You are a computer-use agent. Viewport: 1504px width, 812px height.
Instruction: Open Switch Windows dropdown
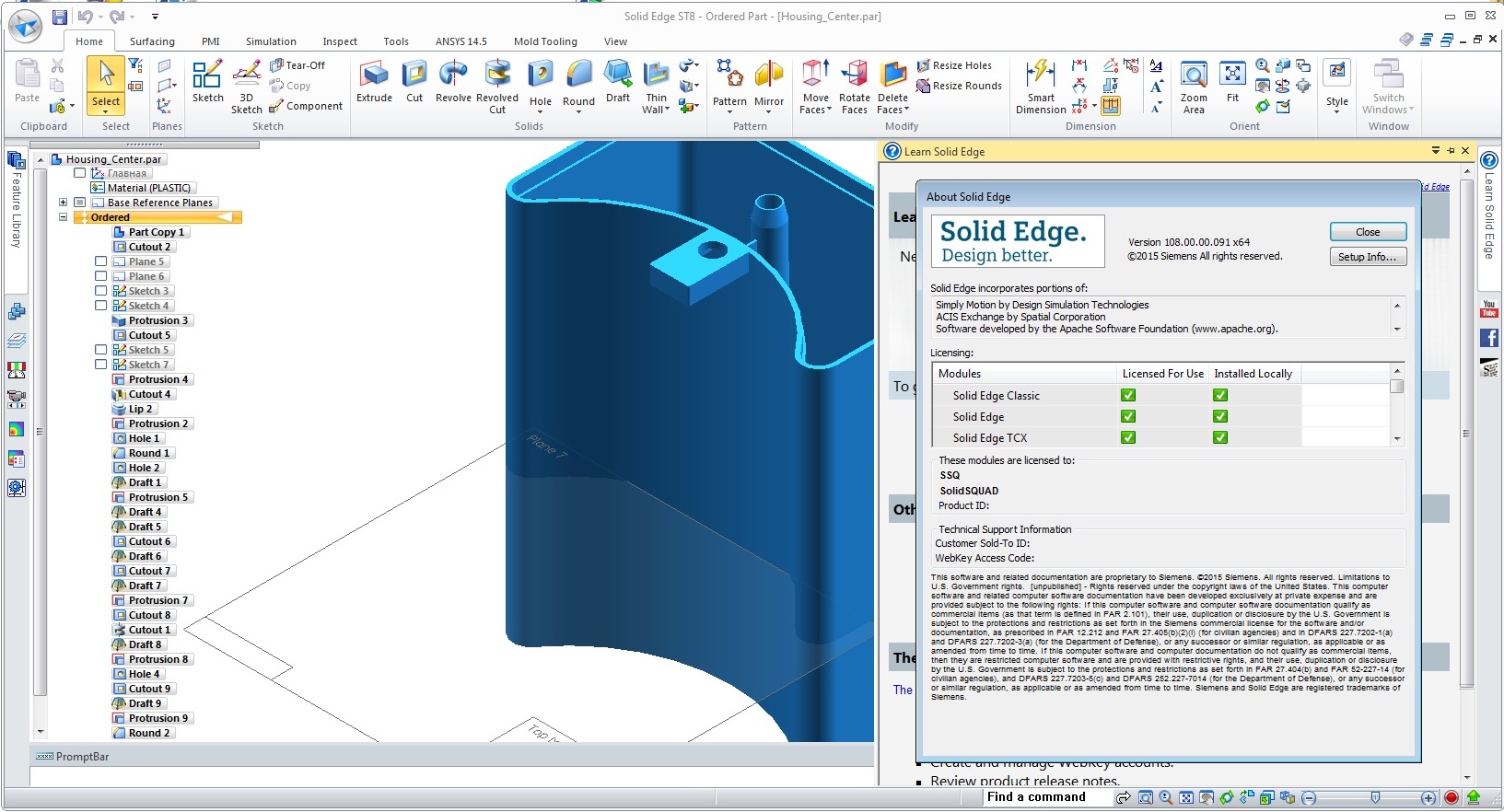[x=1411, y=110]
